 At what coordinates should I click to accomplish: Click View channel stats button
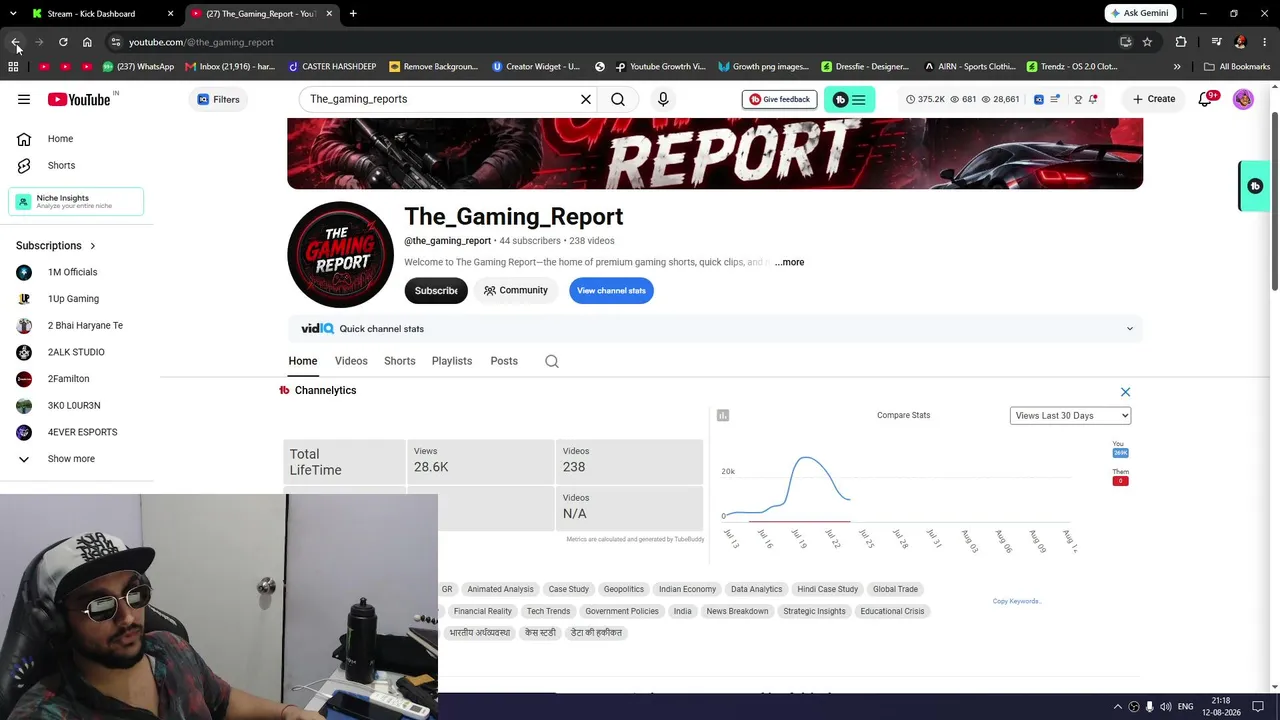point(611,291)
